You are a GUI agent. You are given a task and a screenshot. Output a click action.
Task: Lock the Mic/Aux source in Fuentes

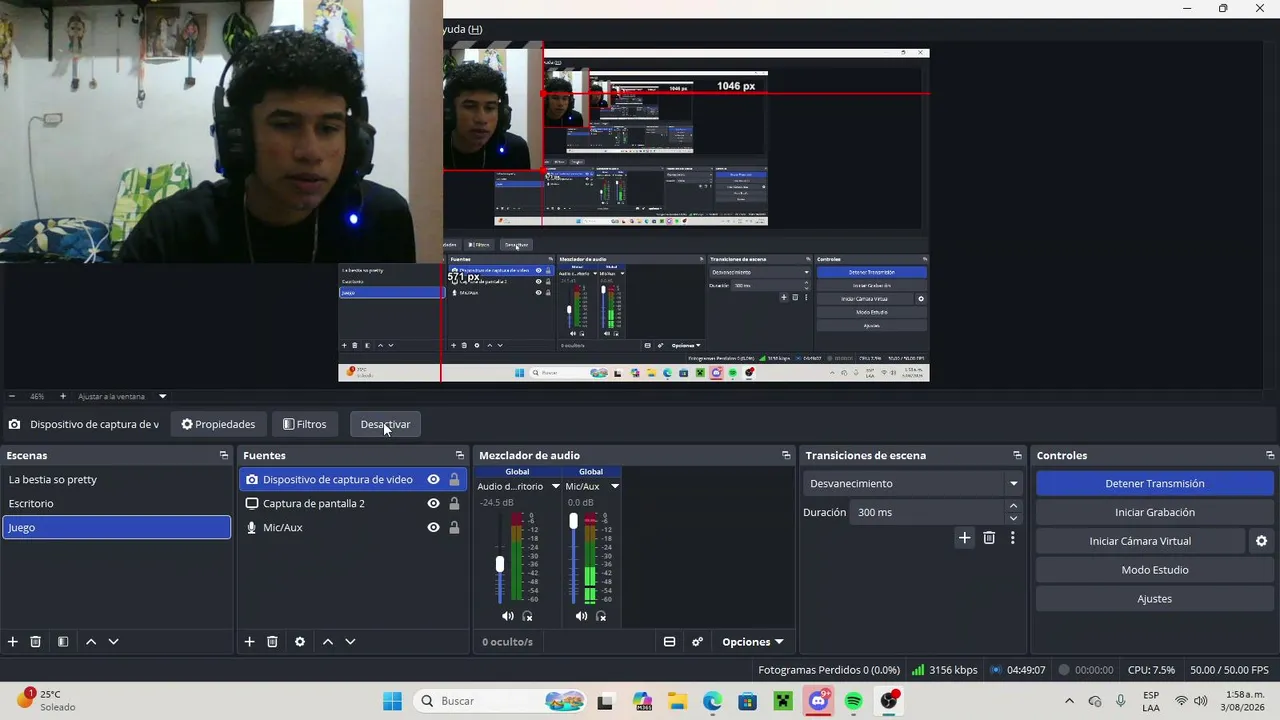454,528
